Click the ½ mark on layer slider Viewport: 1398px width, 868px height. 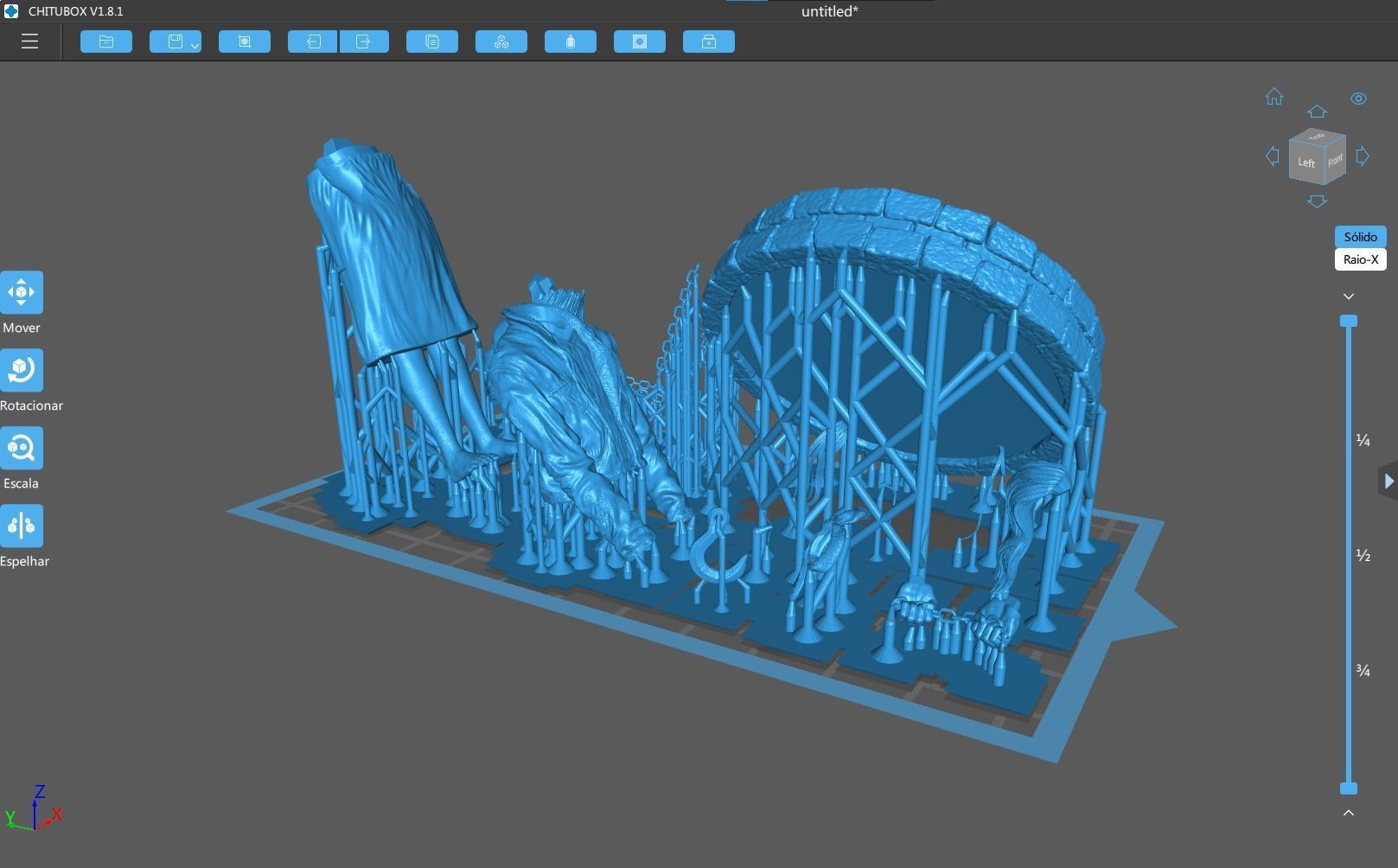(x=1363, y=555)
